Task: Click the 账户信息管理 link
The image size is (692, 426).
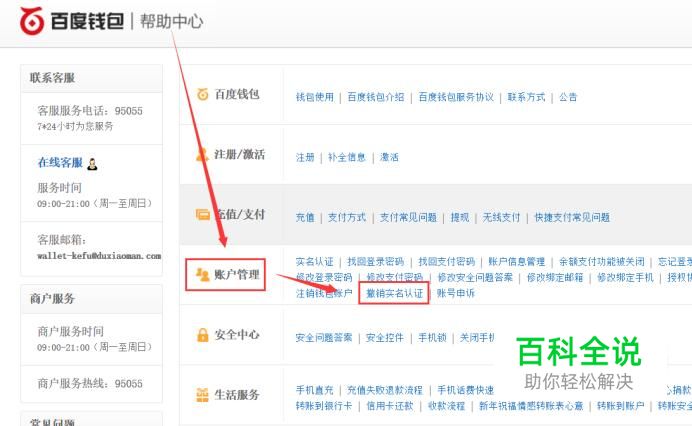Action: (517, 261)
